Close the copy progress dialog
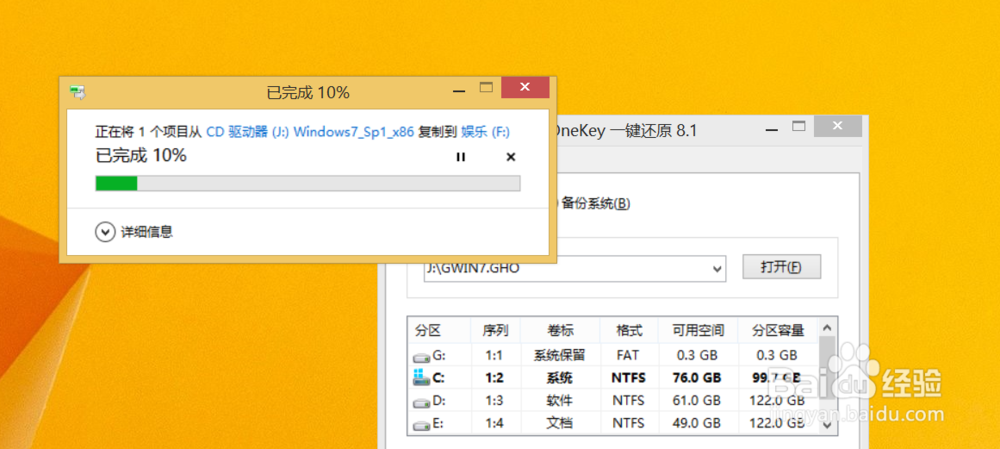Viewport: 1000px width, 449px height. (x=525, y=87)
